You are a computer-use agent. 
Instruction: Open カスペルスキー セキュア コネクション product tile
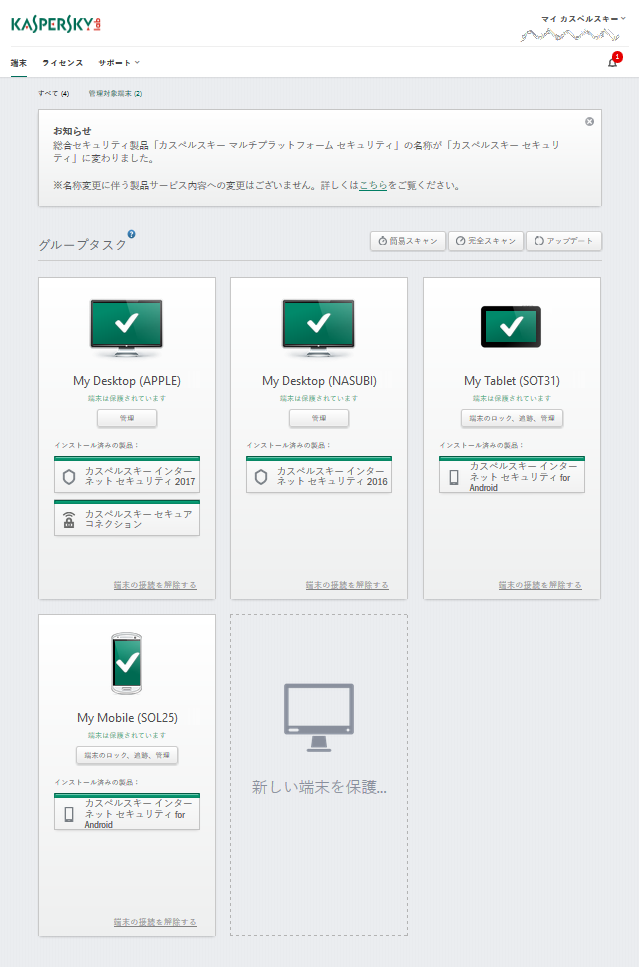[x=126, y=518]
